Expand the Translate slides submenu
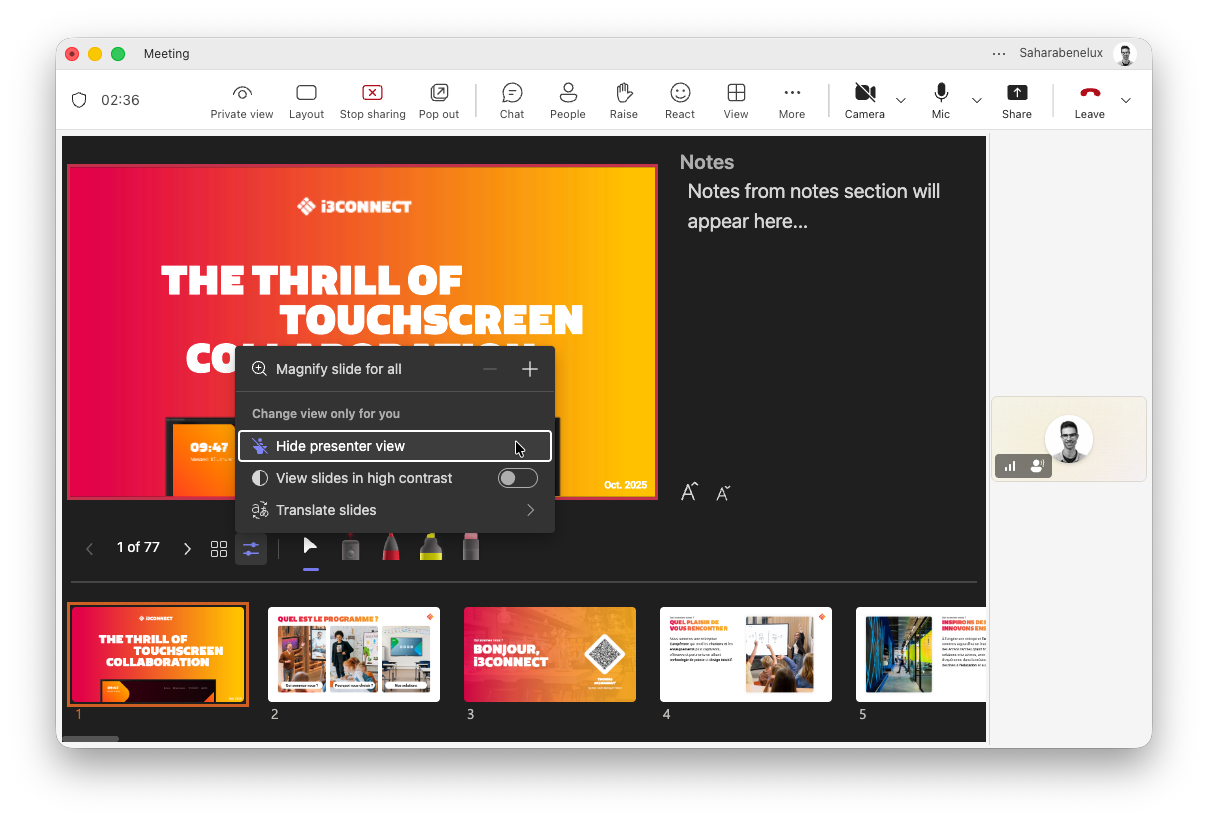1208x822 pixels. [x=395, y=510]
